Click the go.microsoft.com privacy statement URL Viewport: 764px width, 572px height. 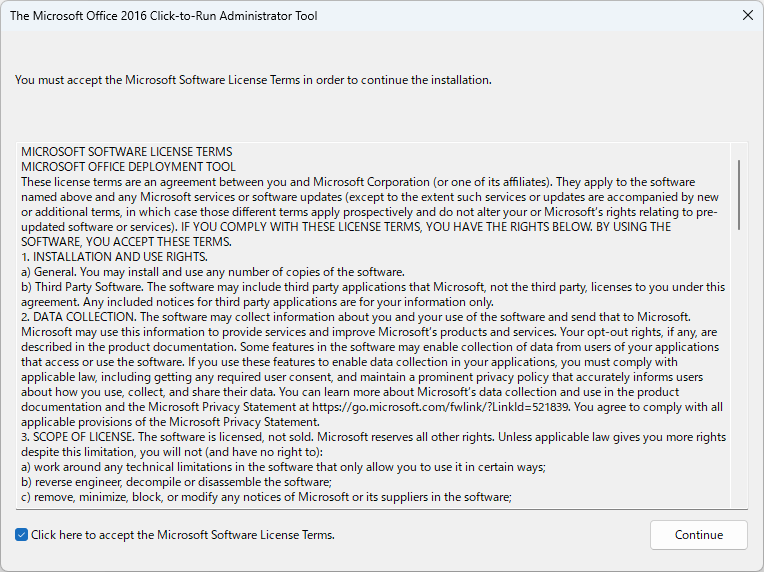pyautogui.click(x=440, y=407)
